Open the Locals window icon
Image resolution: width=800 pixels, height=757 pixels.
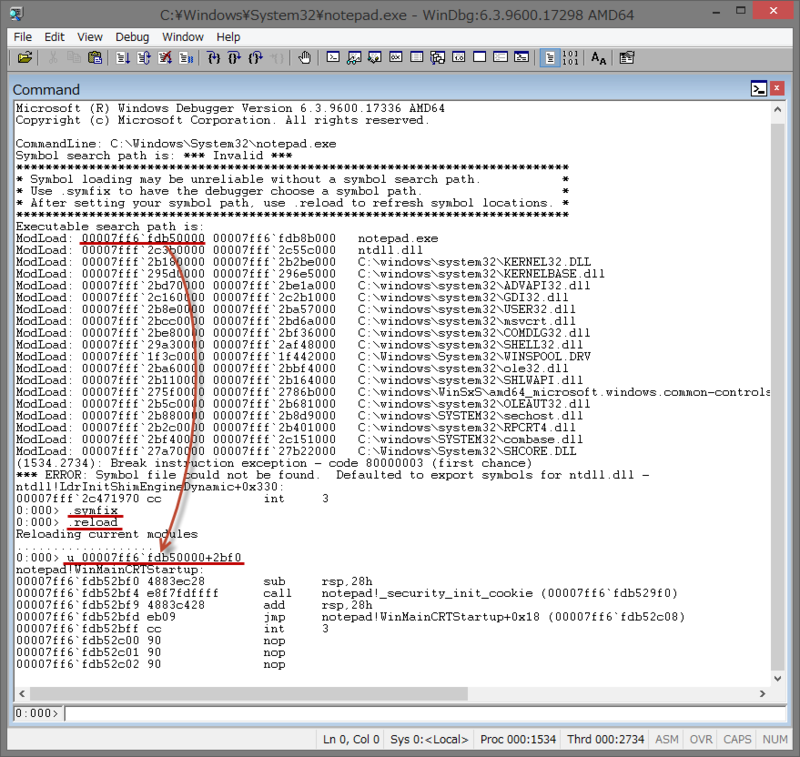tap(375, 57)
